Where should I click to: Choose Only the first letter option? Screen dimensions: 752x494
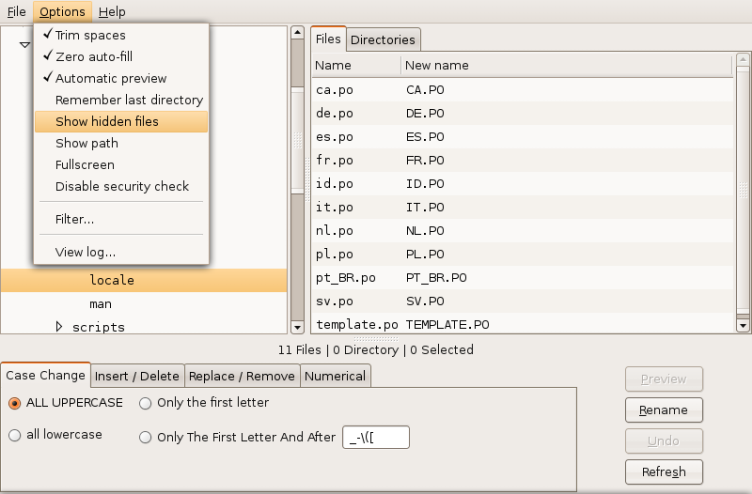pyautogui.click(x=146, y=403)
